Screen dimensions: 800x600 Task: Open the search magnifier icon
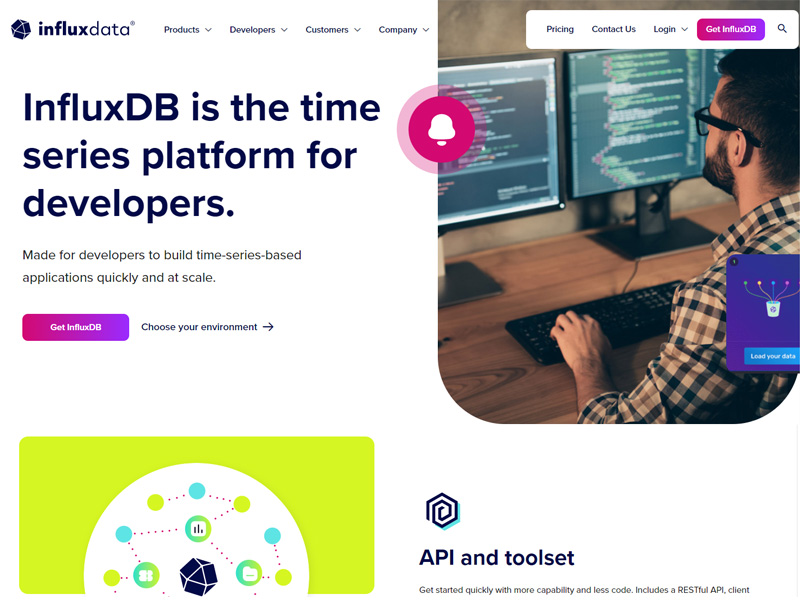pyautogui.click(x=782, y=30)
